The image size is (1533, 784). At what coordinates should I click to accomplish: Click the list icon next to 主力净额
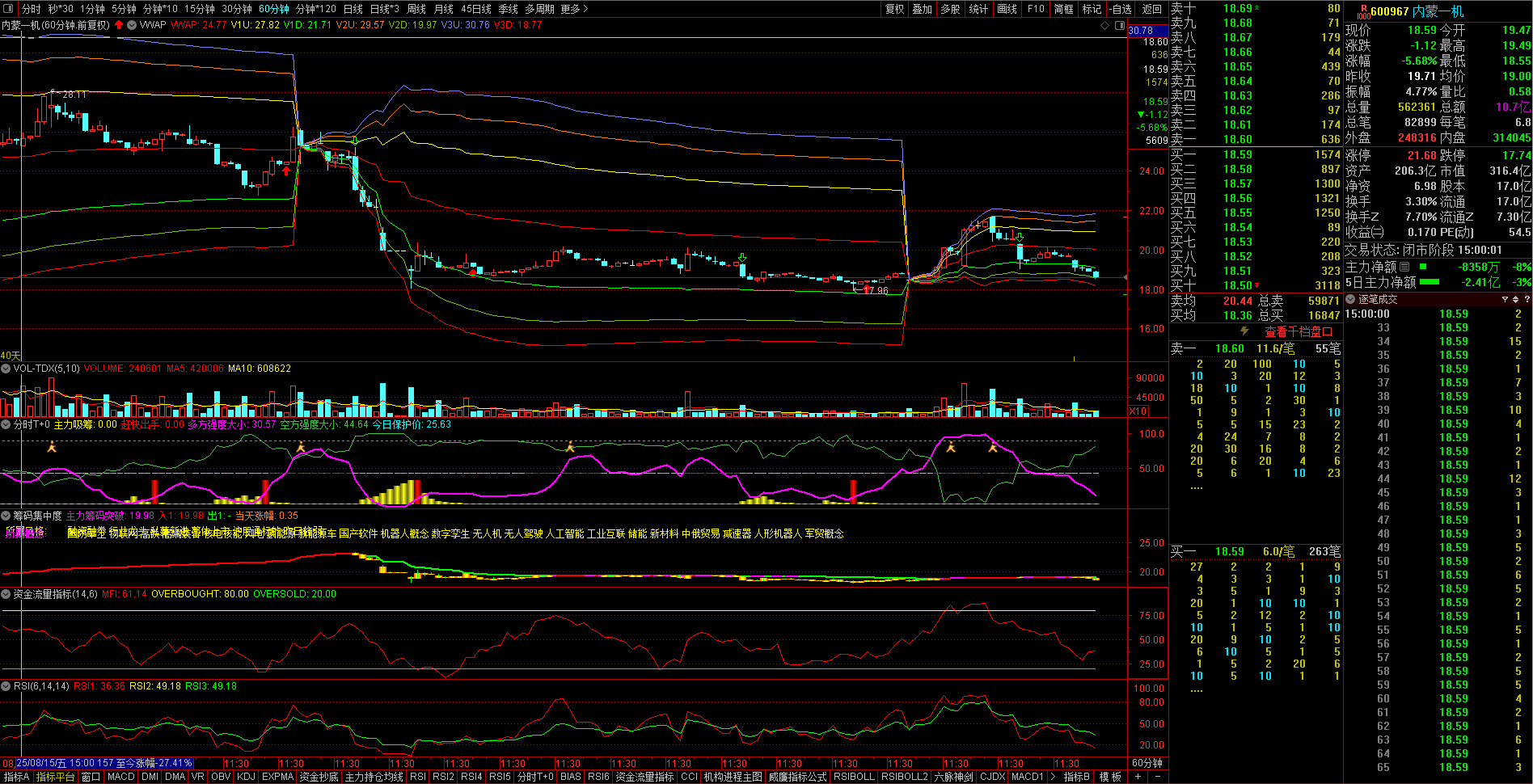tap(1404, 267)
